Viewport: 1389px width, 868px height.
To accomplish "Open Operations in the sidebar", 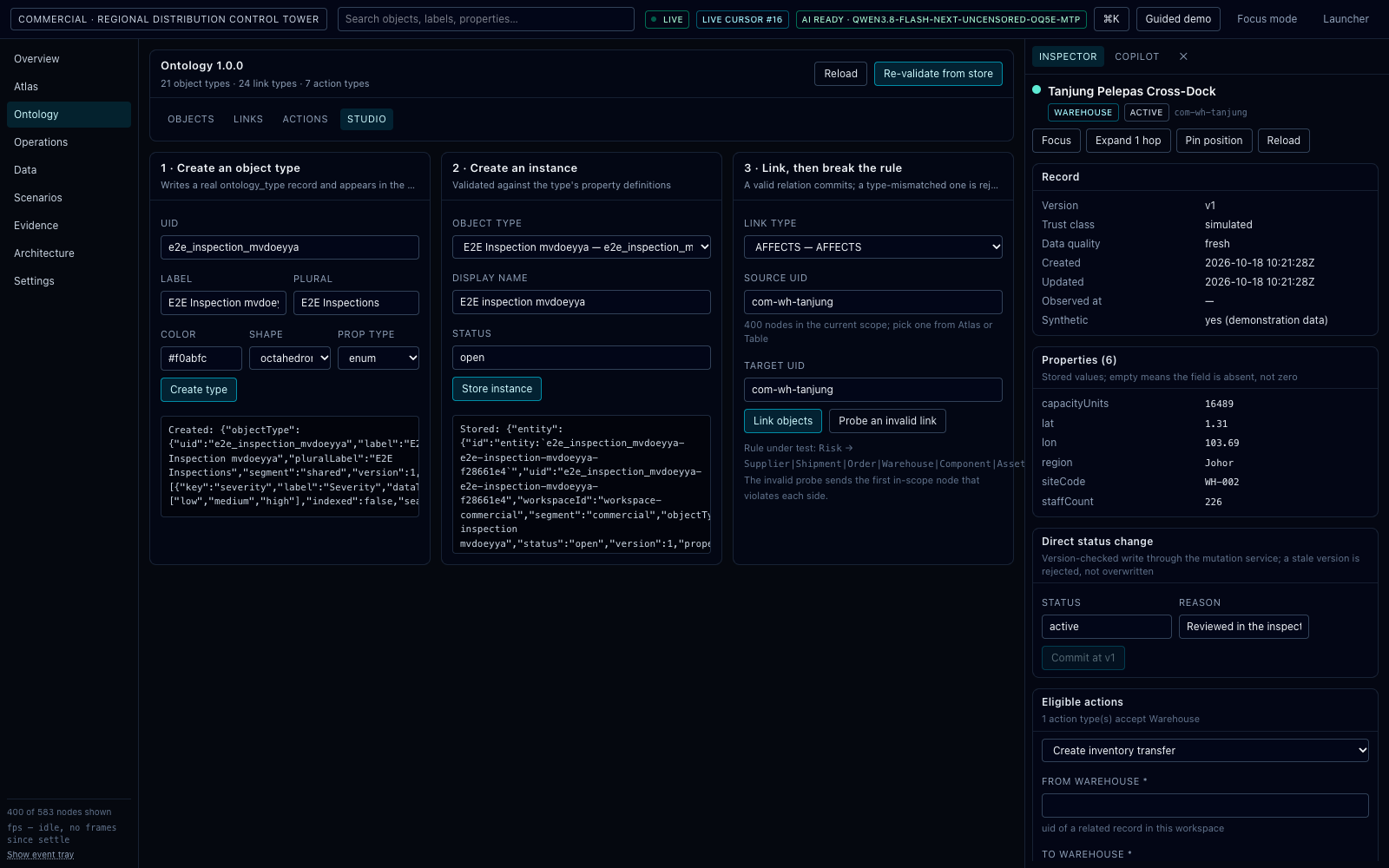I will pyautogui.click(x=69, y=142).
